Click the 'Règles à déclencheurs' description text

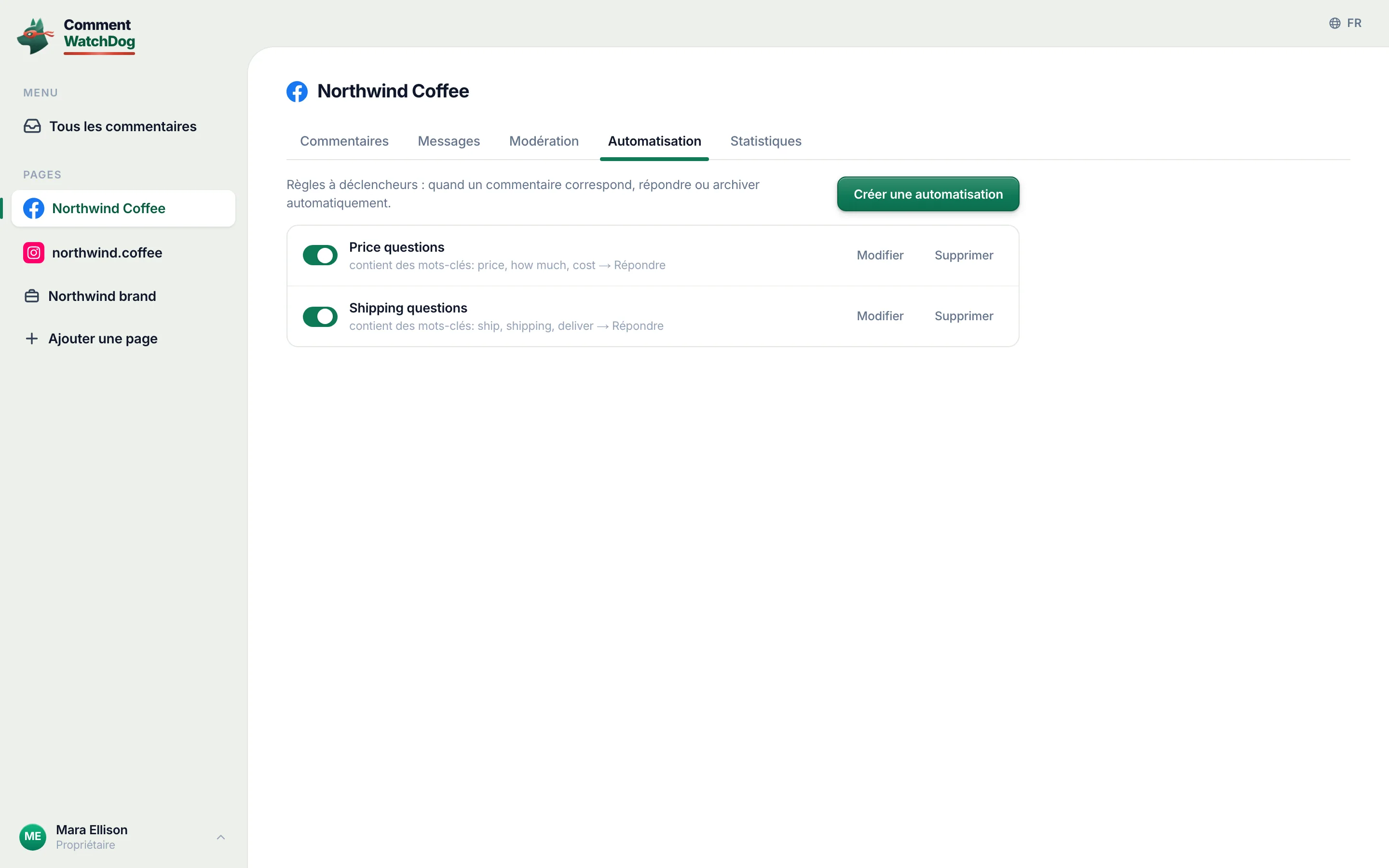coord(523,194)
